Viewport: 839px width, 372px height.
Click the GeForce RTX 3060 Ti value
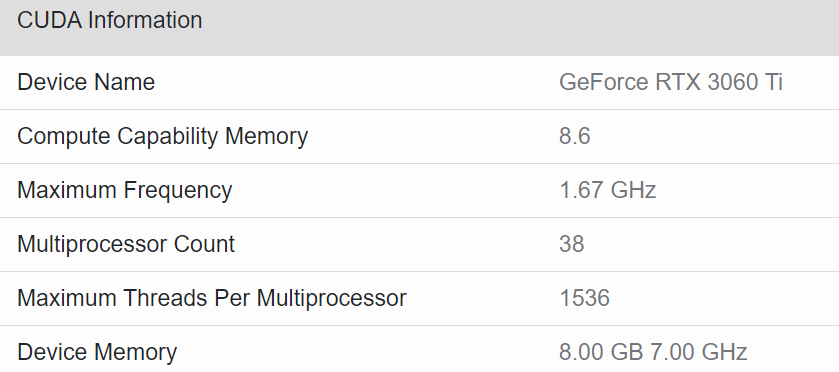[671, 82]
